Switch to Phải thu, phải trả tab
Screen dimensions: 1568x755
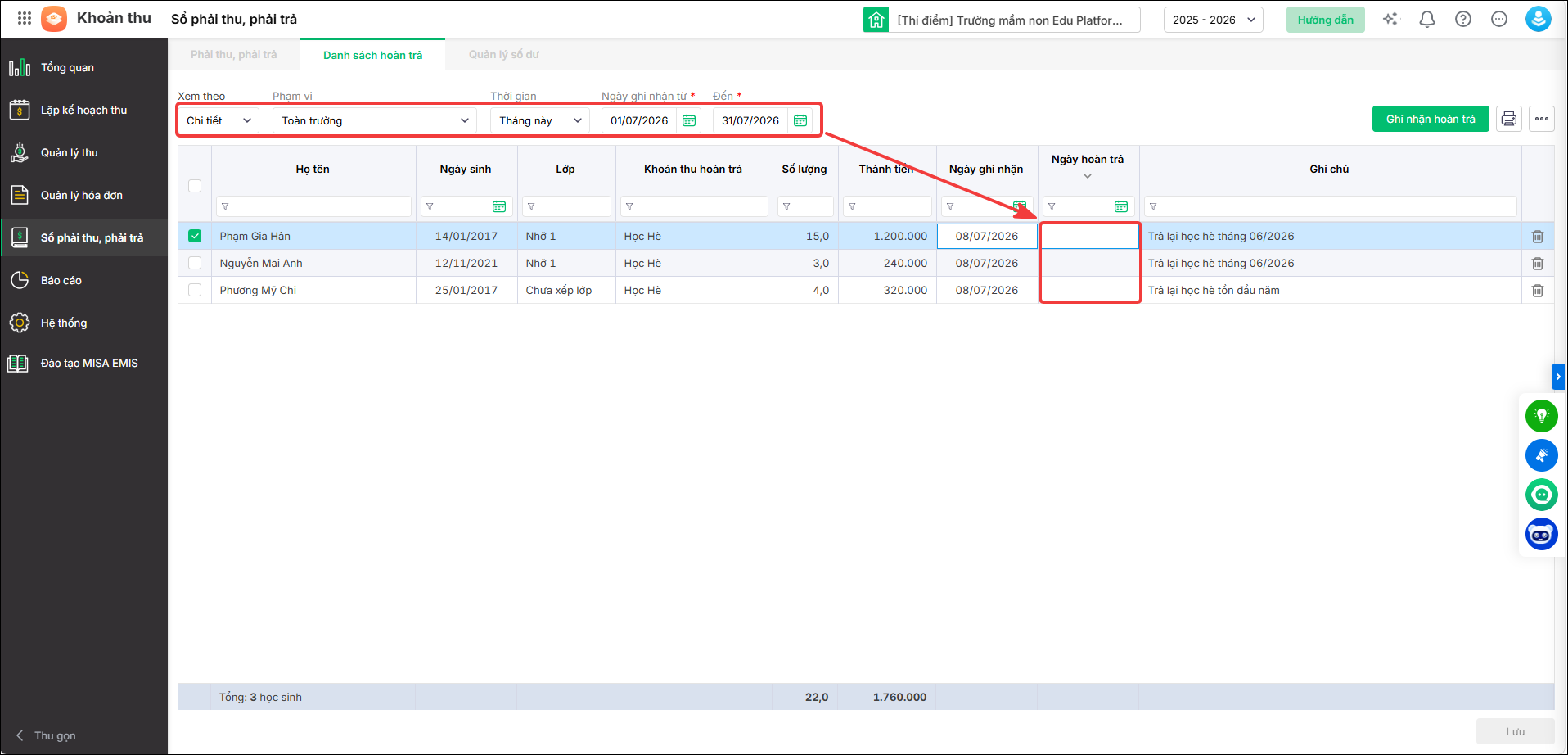(x=234, y=55)
